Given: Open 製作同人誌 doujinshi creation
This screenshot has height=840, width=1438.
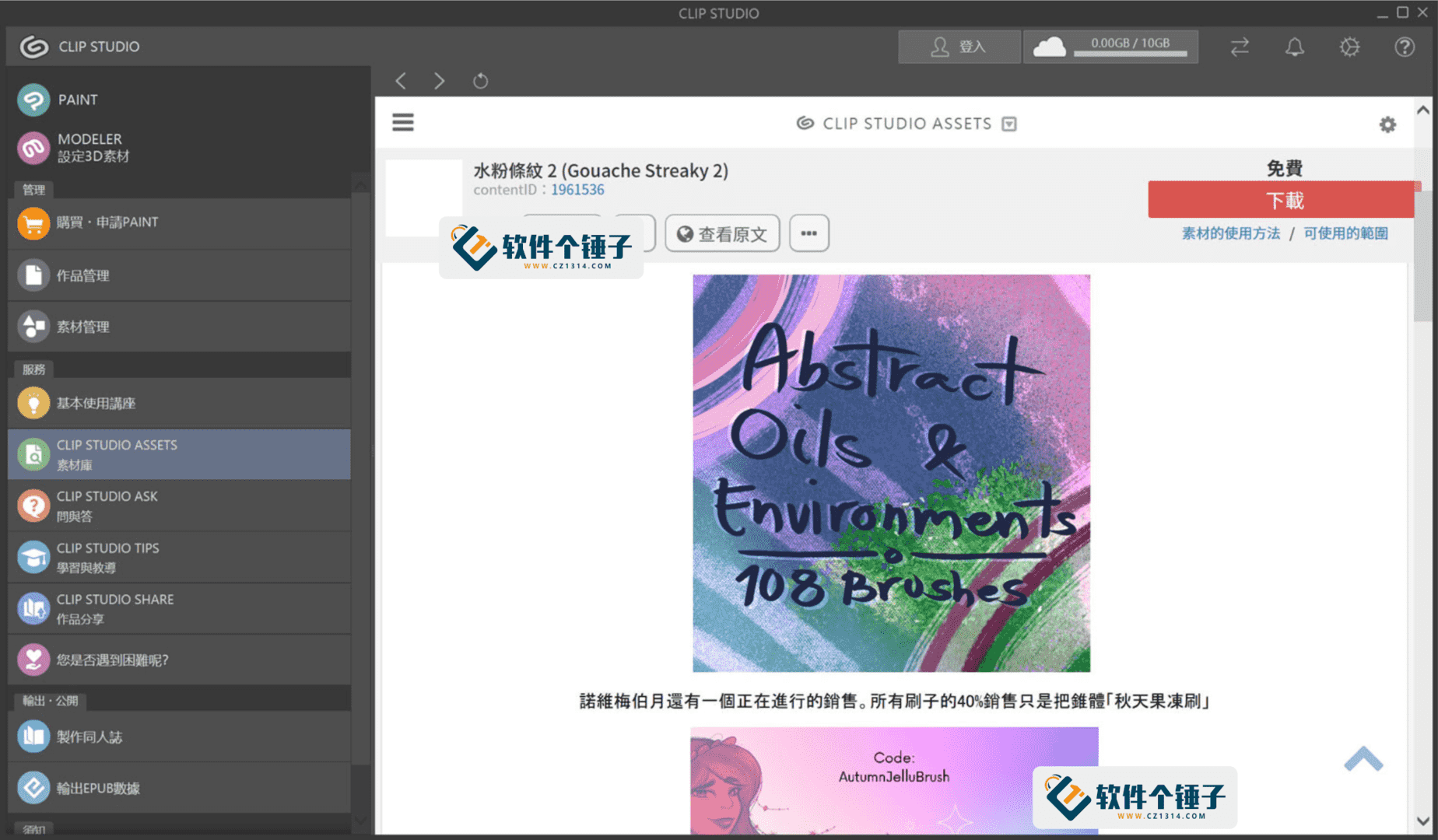Looking at the screenshot, I should pos(89,737).
